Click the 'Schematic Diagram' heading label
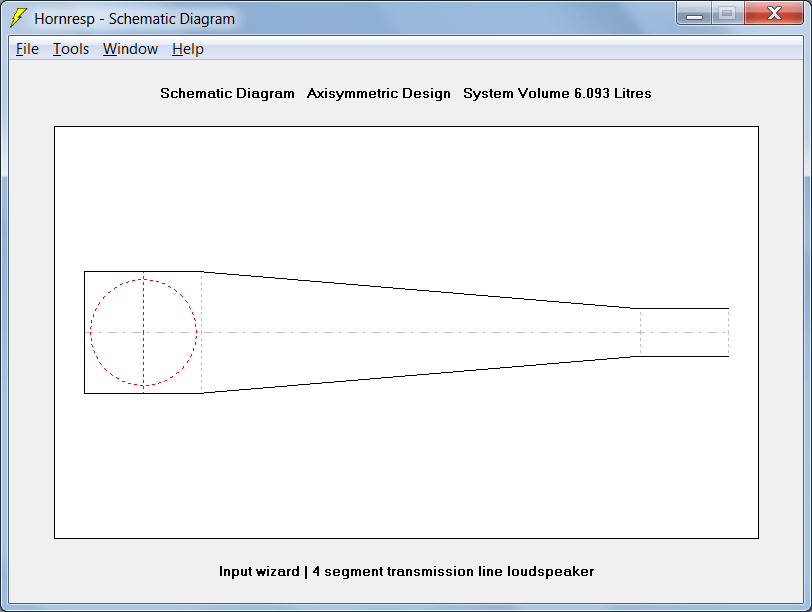Viewport: 812px width, 612px height. coord(227,93)
